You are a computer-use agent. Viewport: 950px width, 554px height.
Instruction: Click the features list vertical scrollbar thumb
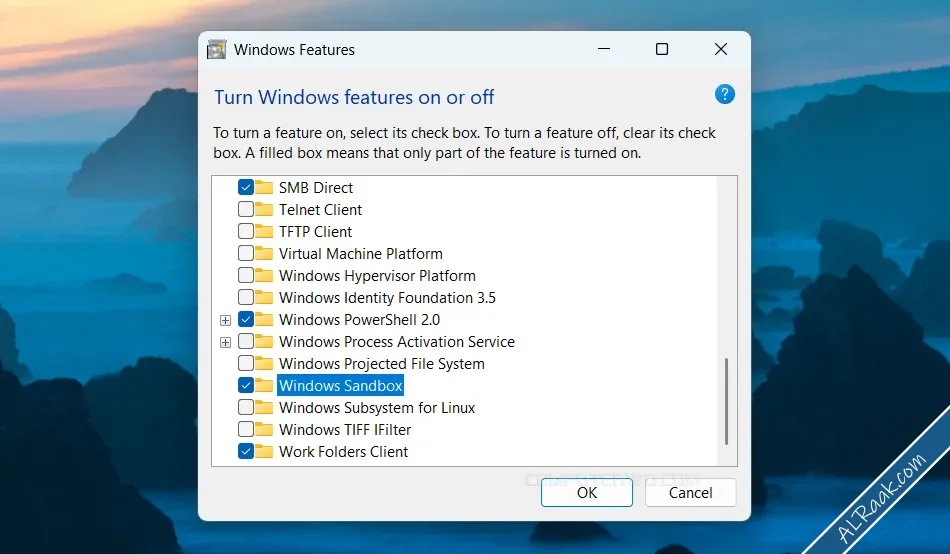pos(726,401)
